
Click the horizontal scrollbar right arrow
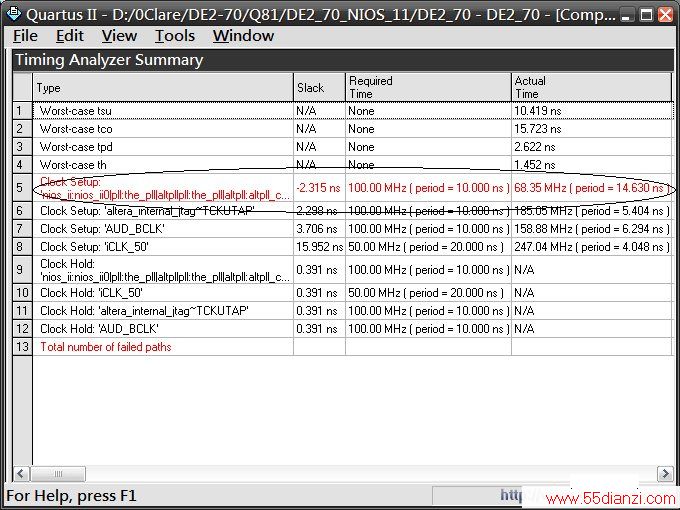click(665, 473)
